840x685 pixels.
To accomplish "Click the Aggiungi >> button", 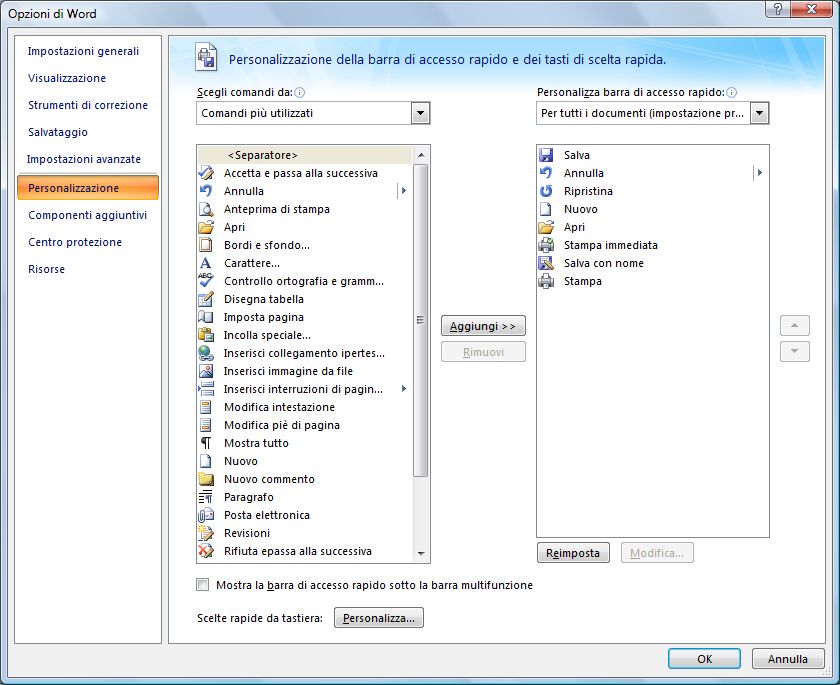I will [483, 326].
